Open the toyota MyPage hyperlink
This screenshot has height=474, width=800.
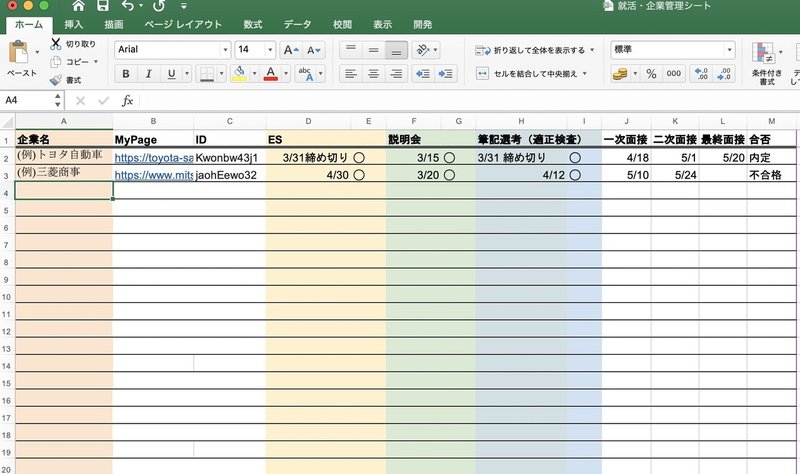pyautogui.click(x=154, y=158)
